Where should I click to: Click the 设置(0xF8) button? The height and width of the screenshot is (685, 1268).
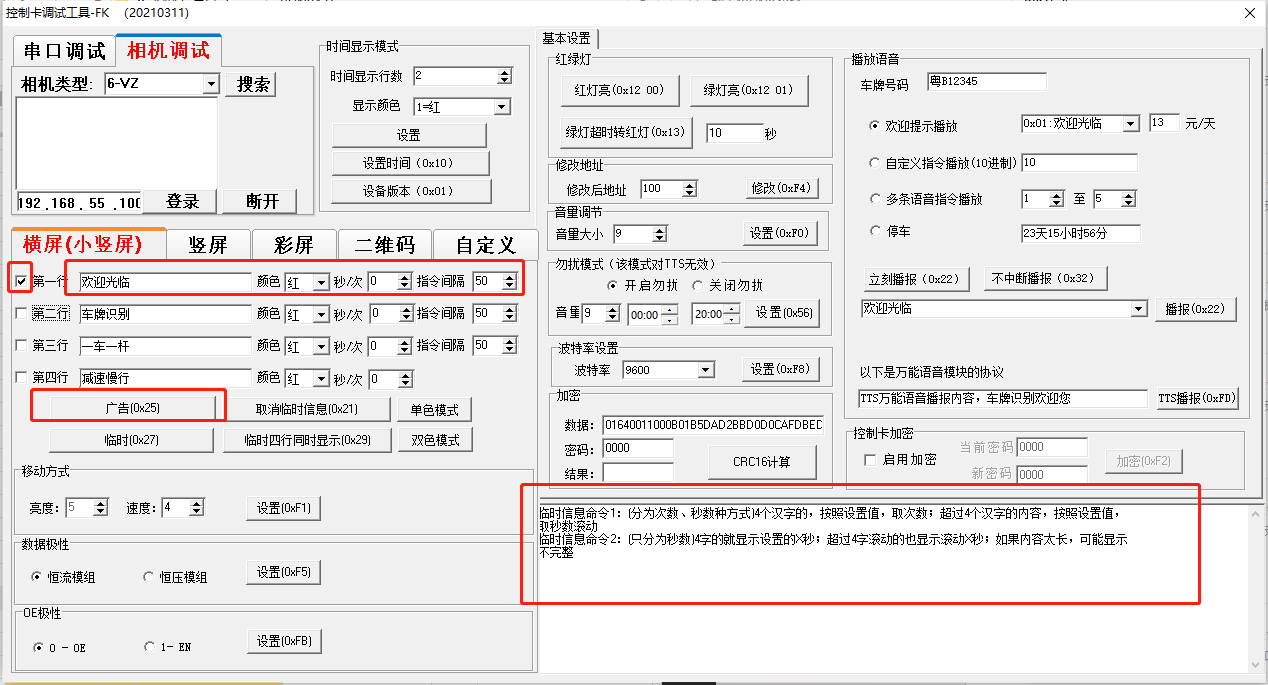(x=782, y=369)
